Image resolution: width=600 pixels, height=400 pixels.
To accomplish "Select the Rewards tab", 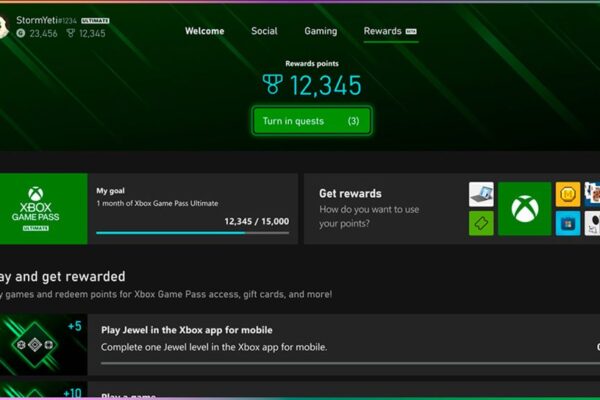I will coord(390,31).
